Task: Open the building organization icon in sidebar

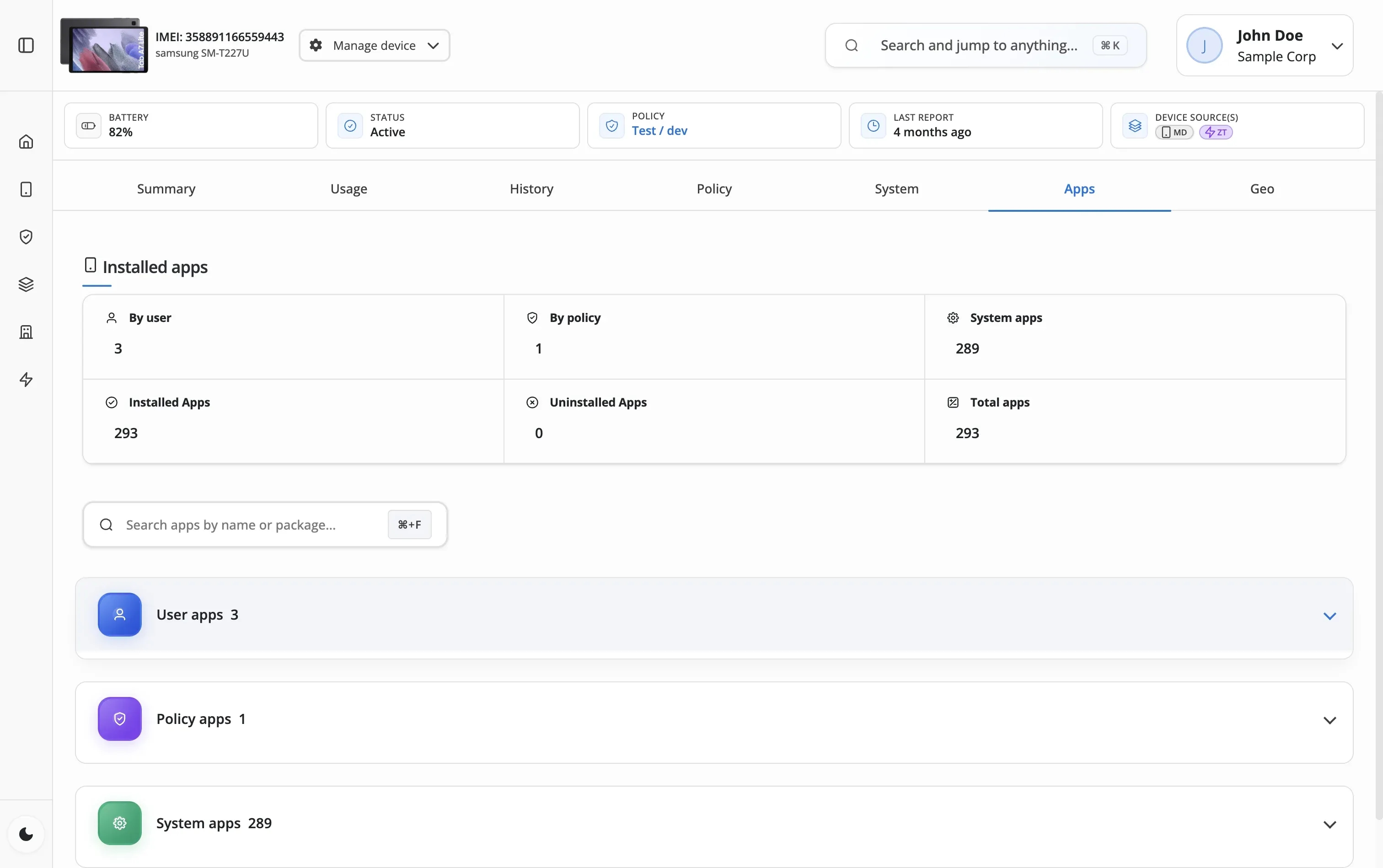Action: [x=26, y=332]
